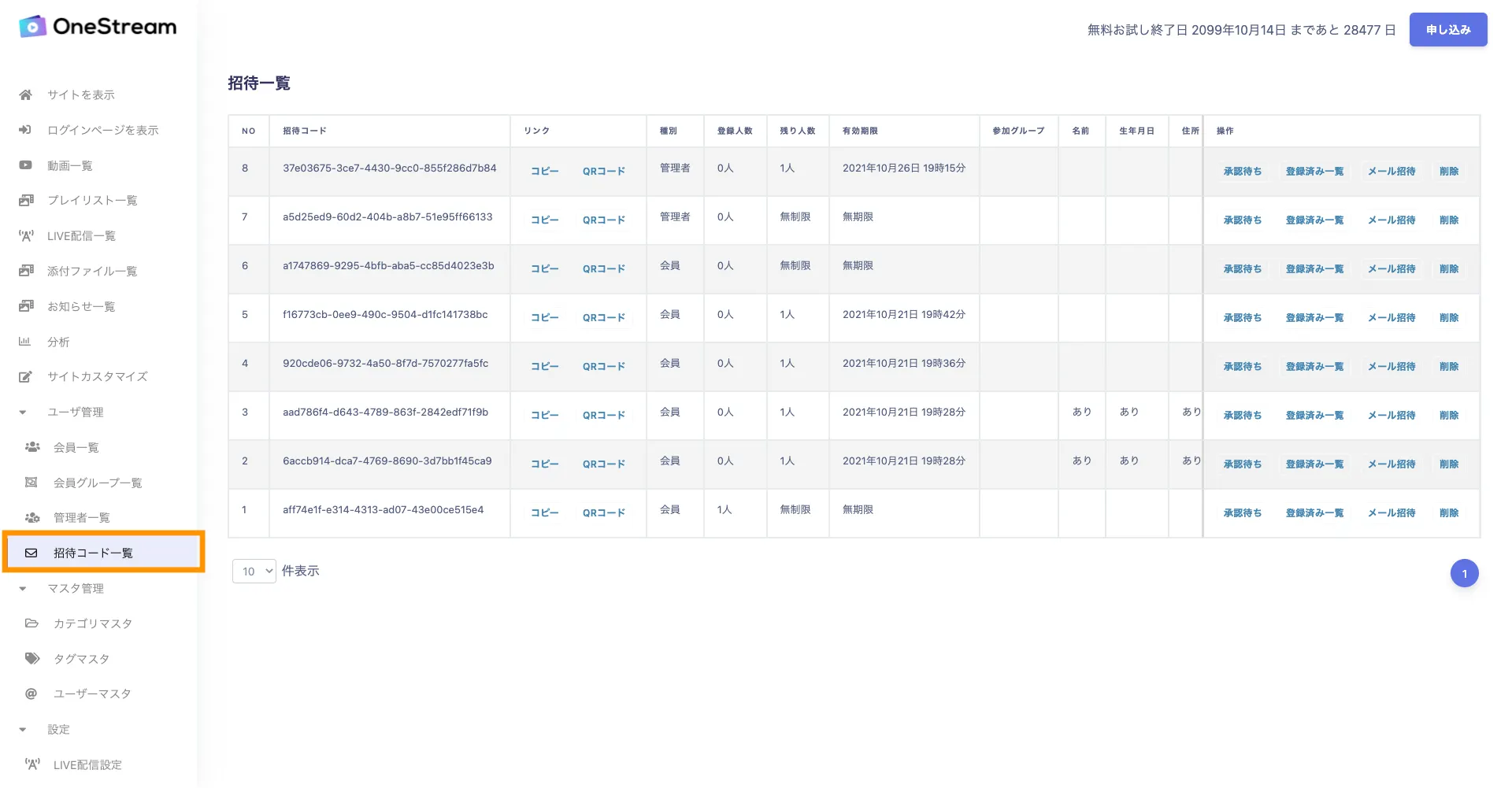Click the 招待一覧 page heading
This screenshot has width=1512, height=788.
[259, 83]
